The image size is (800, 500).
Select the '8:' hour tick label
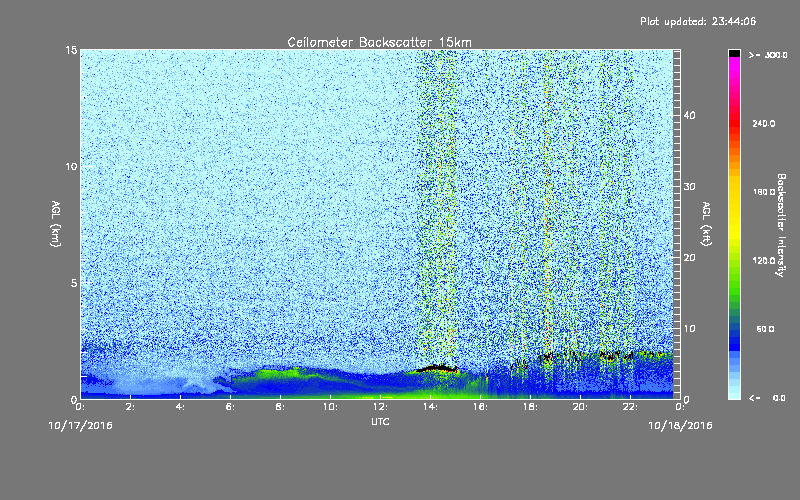281,407
